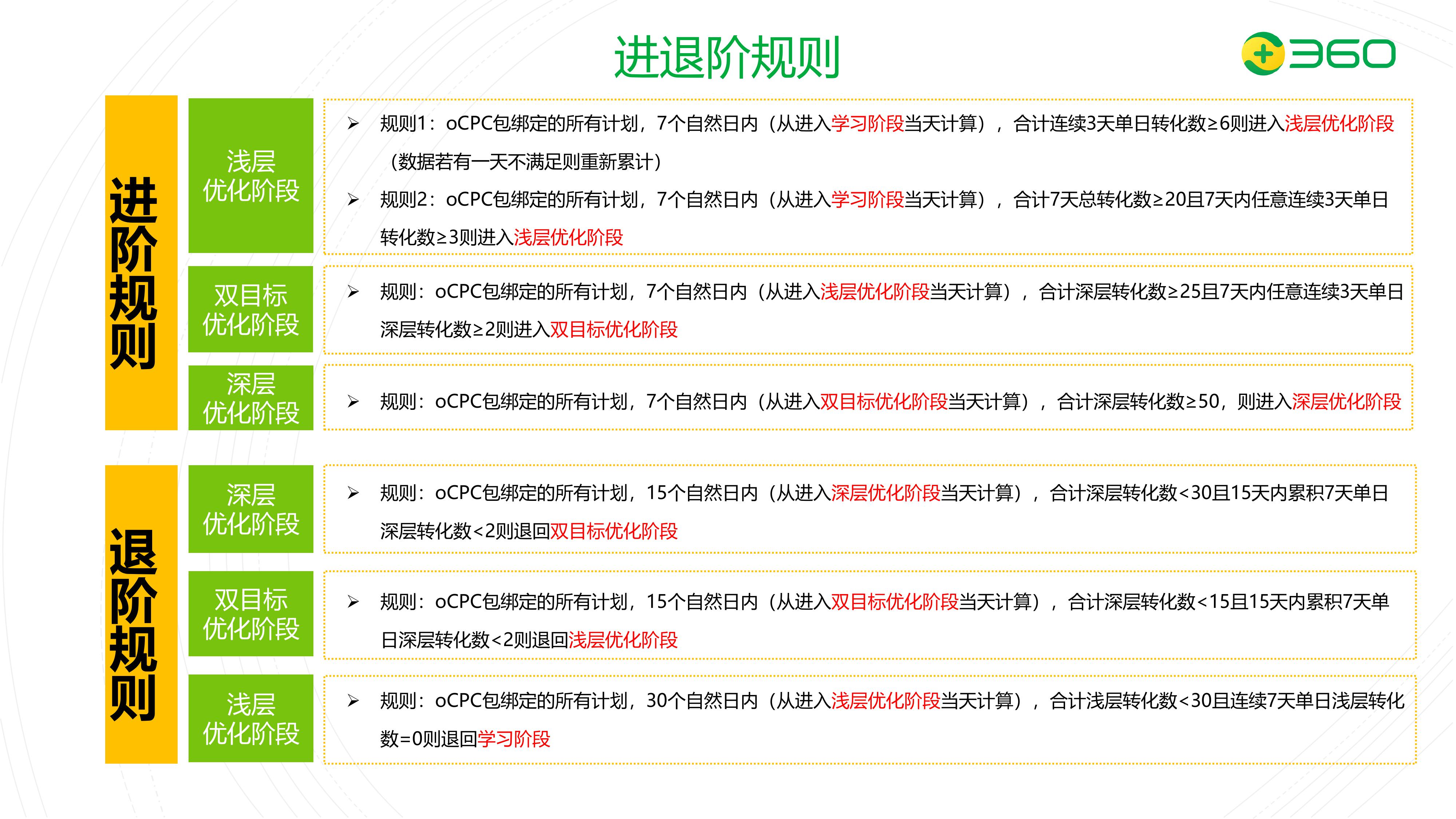Viewport: 1456px width, 819px height.
Task: Click the green 浅层优化阶段 box beside 退阶规则
Action: click(x=251, y=719)
